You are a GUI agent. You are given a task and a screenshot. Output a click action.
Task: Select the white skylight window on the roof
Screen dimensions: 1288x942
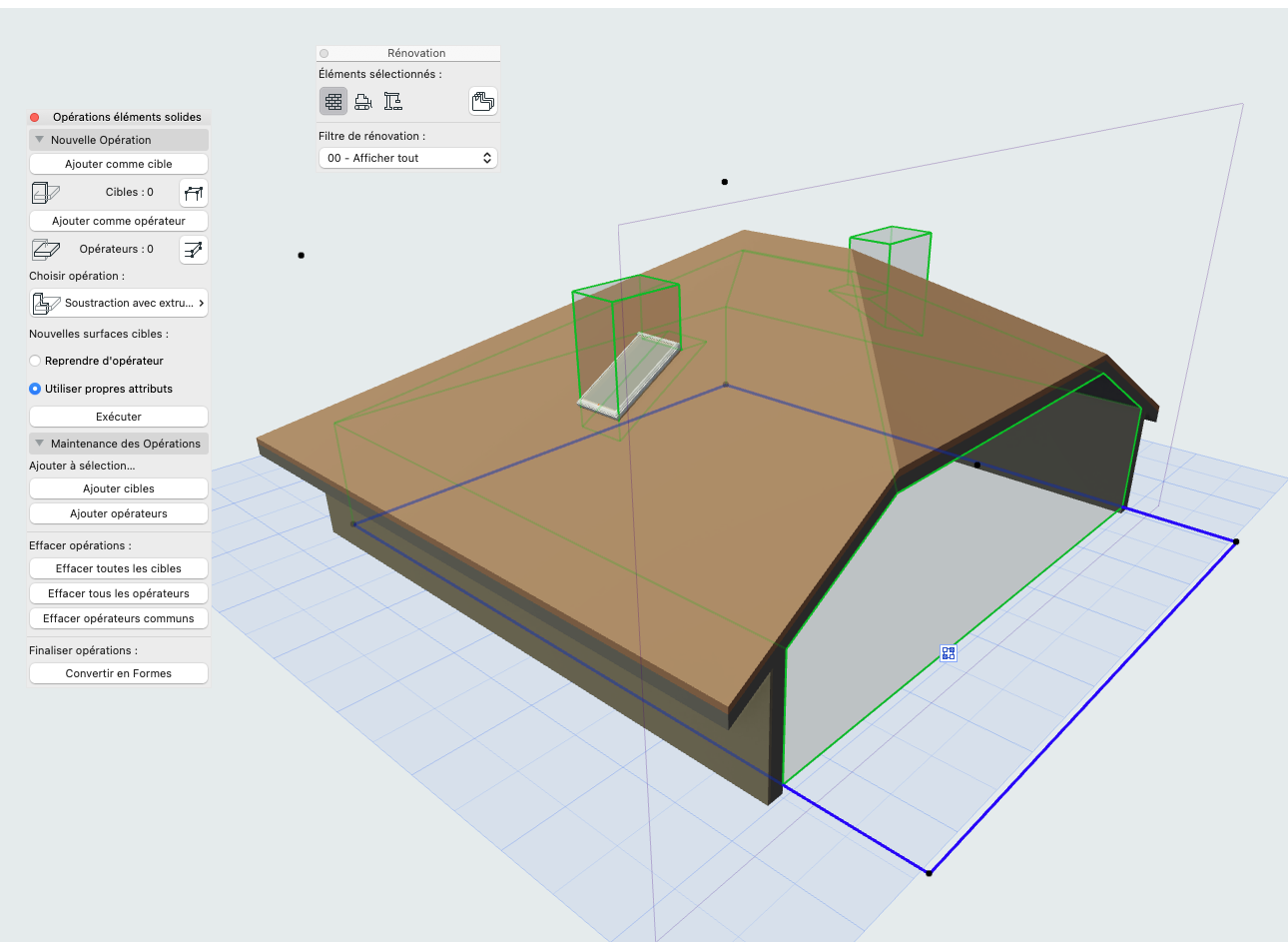pyautogui.click(x=627, y=374)
